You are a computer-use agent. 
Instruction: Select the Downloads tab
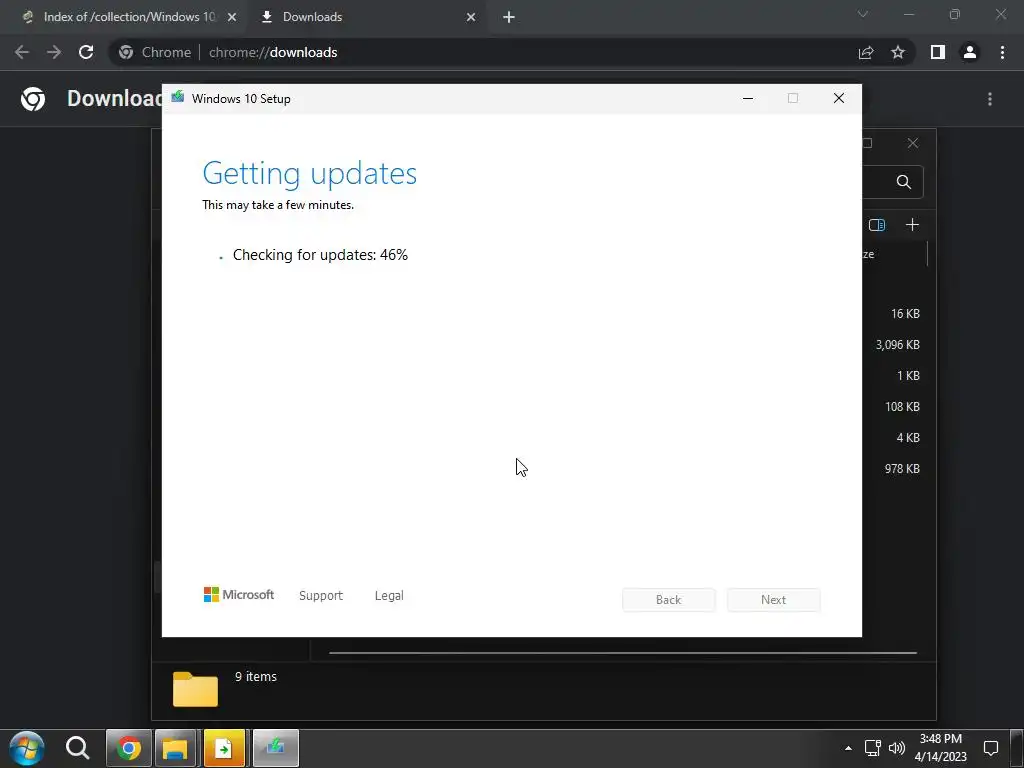click(369, 17)
